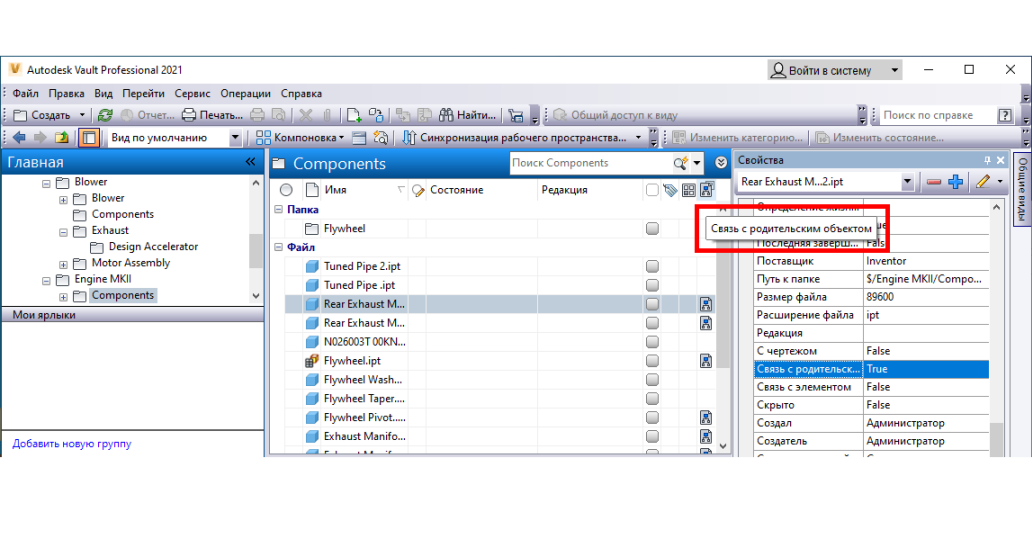Open the Перейти menu
1032x535 pixels.
(x=143, y=93)
